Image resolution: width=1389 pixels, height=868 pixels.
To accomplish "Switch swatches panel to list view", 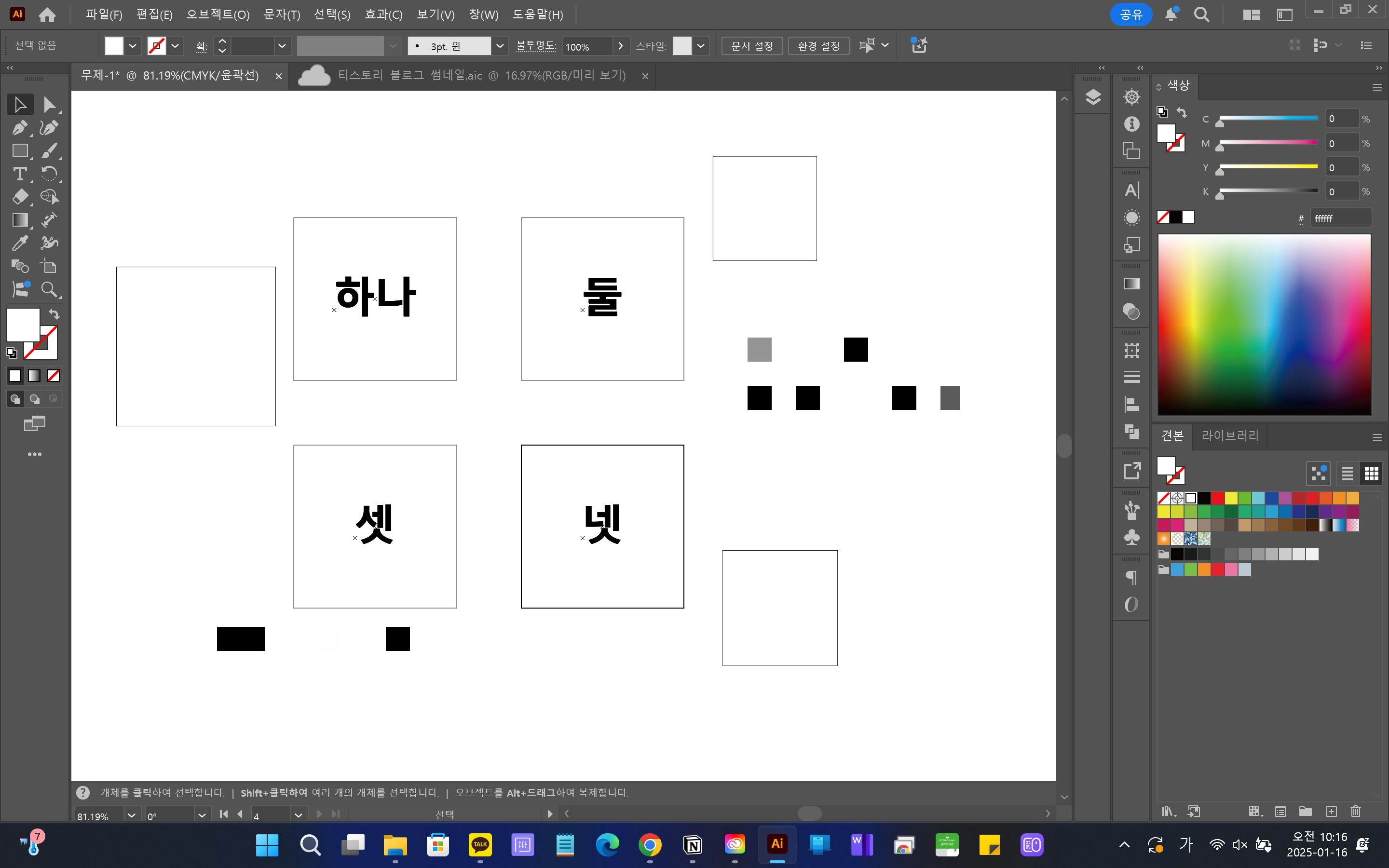I will (x=1346, y=473).
